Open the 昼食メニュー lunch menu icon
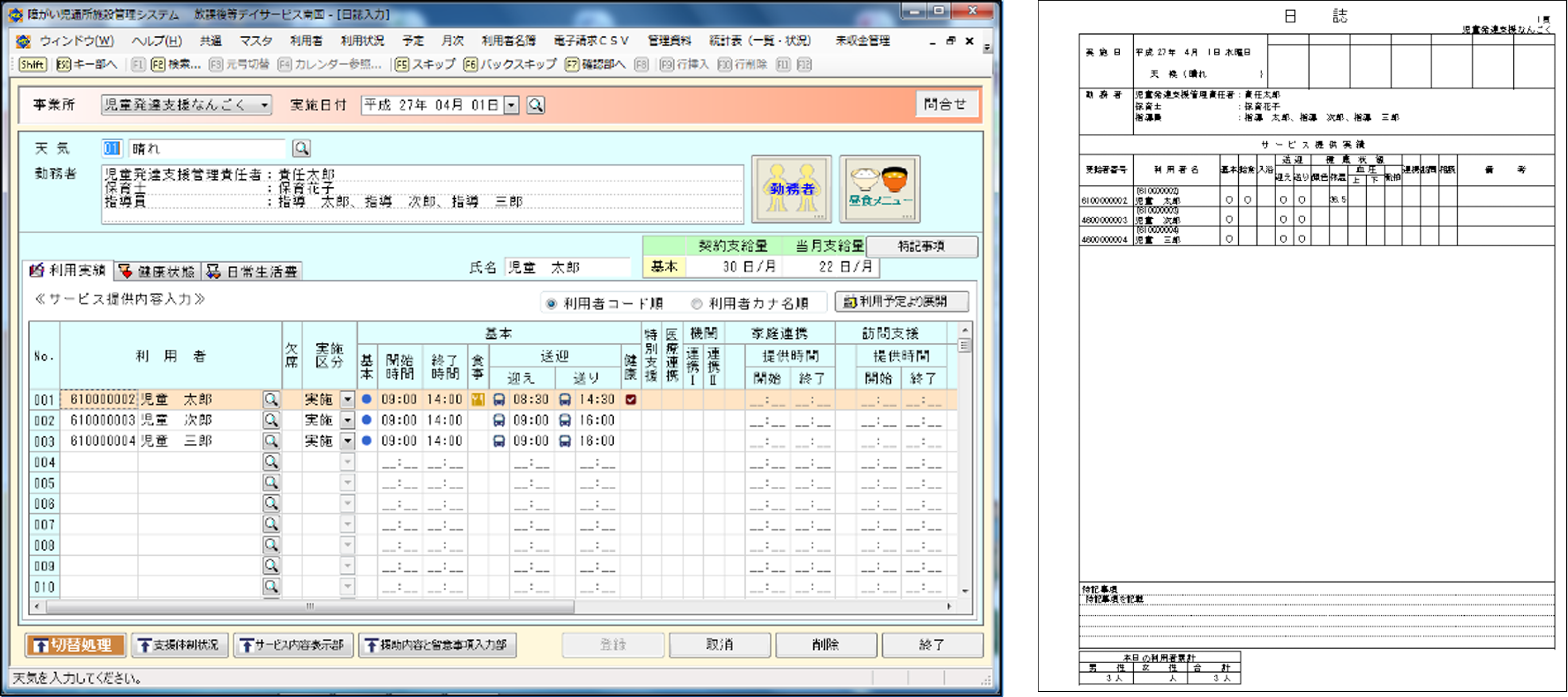Viewport: 1568px width, 697px height. click(x=879, y=188)
